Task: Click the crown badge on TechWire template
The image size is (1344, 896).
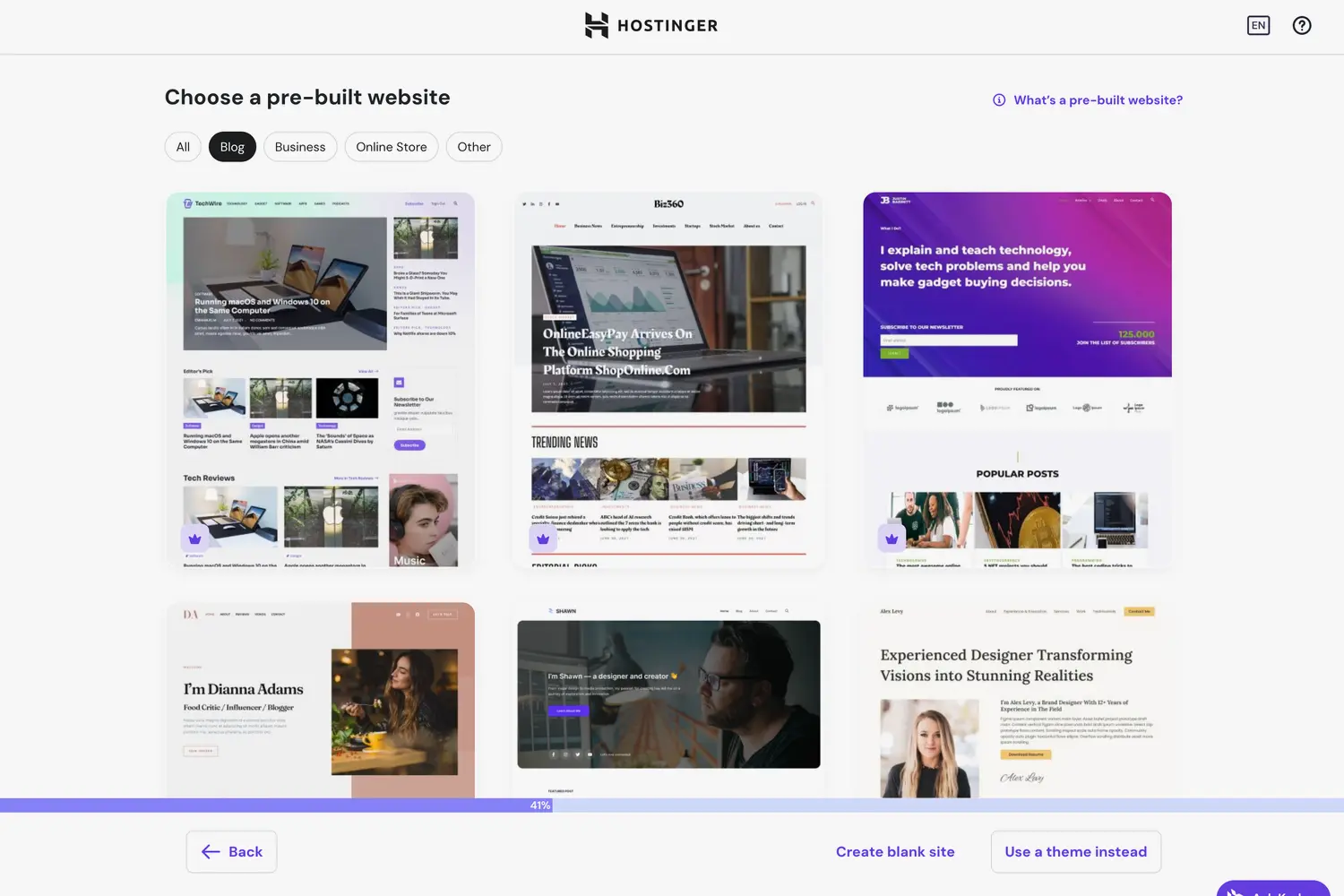Action: point(194,538)
